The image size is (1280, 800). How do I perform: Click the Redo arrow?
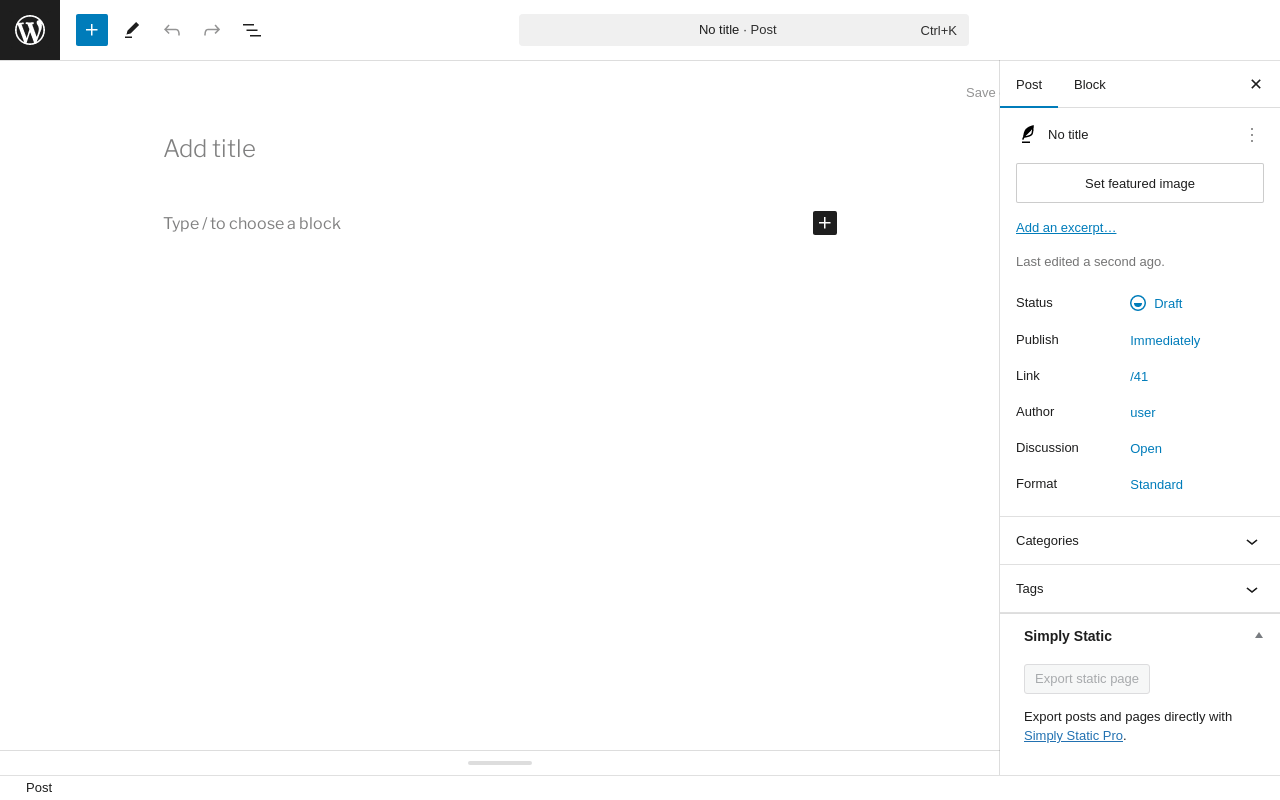point(212,30)
